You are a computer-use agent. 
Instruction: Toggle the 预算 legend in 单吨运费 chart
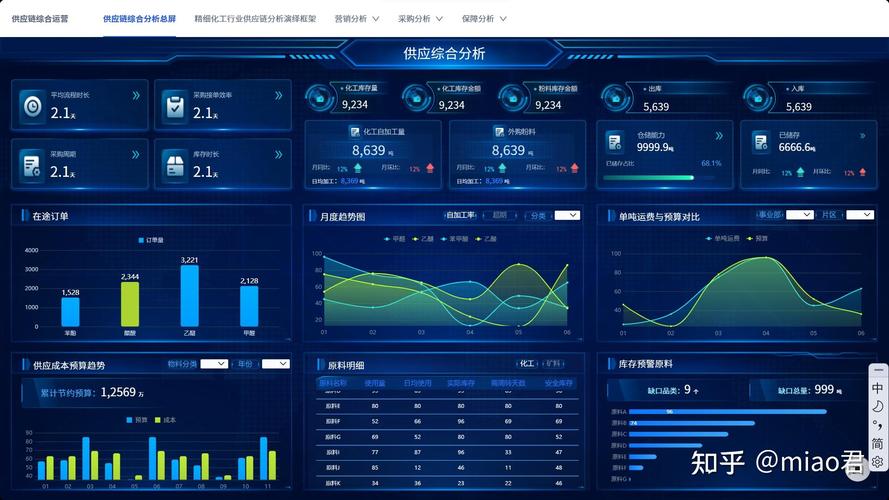point(757,239)
